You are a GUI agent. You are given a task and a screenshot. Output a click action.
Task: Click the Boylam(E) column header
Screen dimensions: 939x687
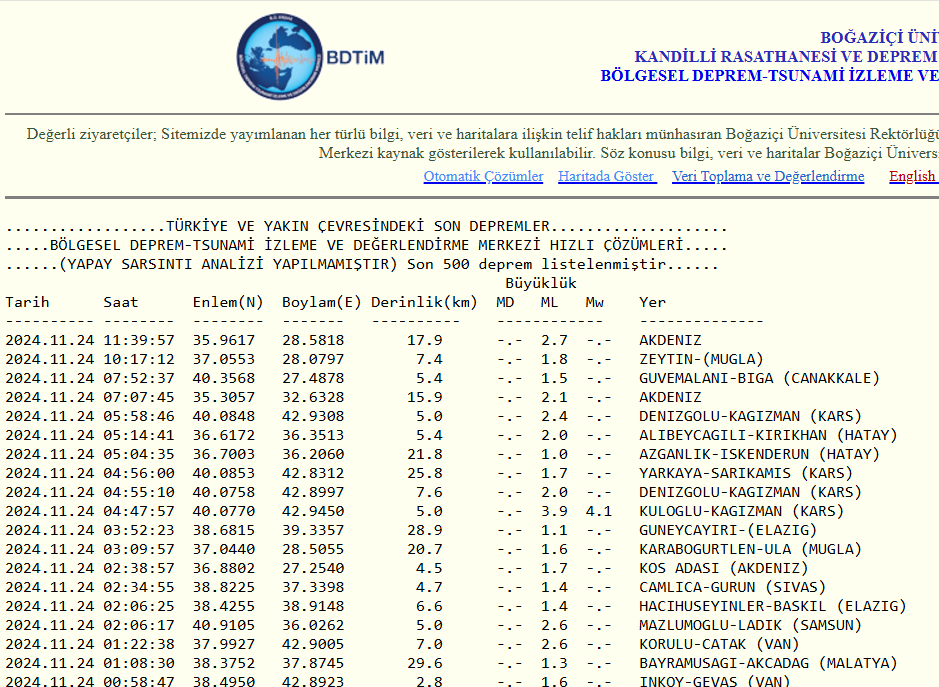click(x=322, y=302)
